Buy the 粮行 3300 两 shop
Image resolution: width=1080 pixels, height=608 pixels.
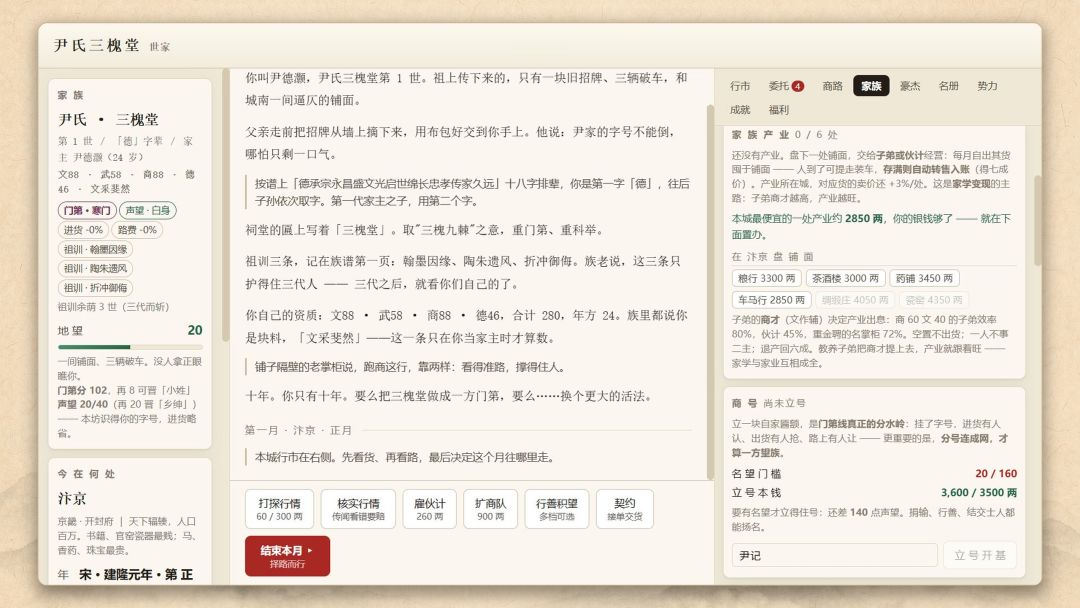click(x=766, y=278)
